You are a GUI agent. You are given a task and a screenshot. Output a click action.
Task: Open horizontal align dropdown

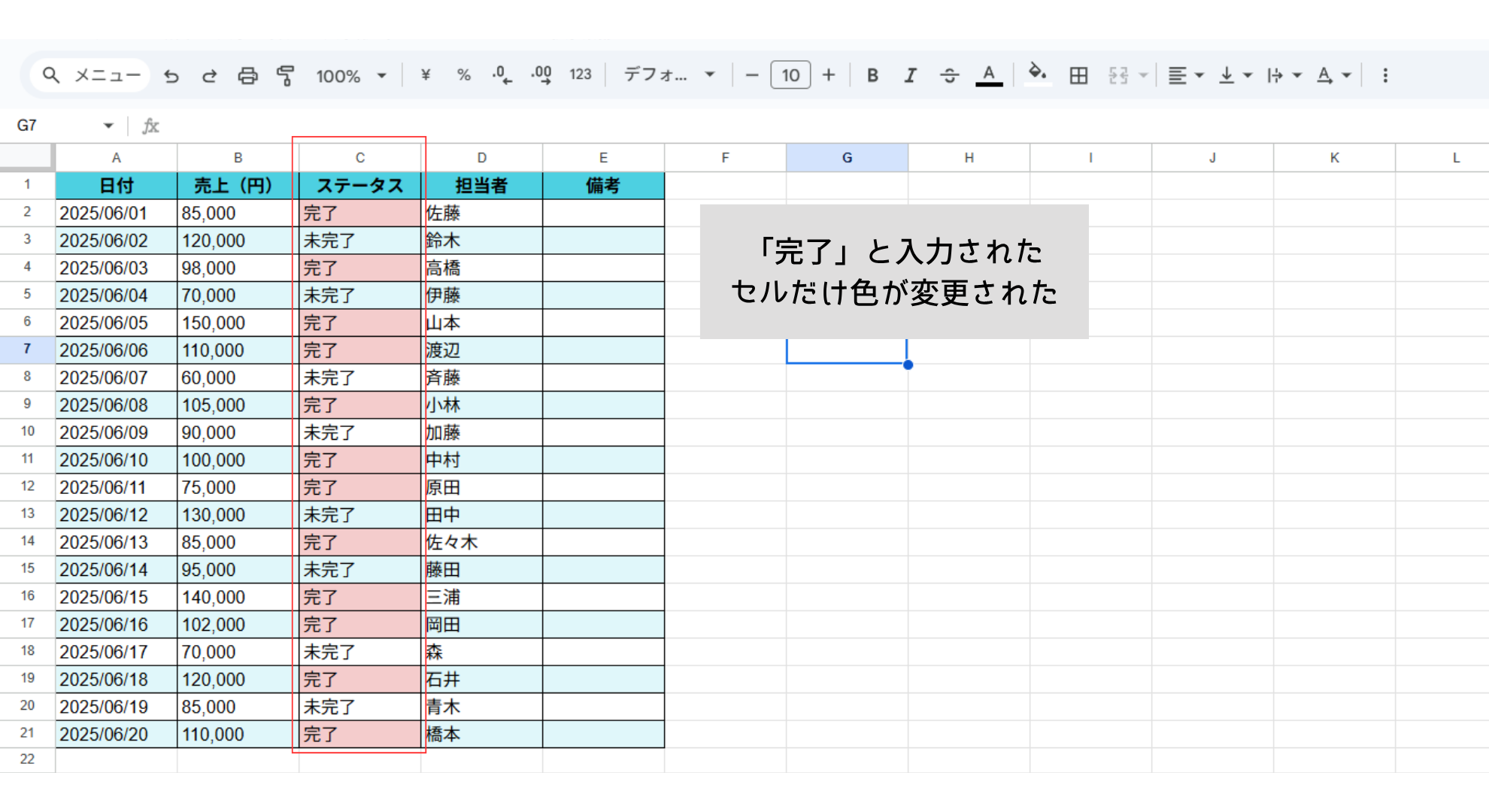pyautogui.click(x=1186, y=75)
